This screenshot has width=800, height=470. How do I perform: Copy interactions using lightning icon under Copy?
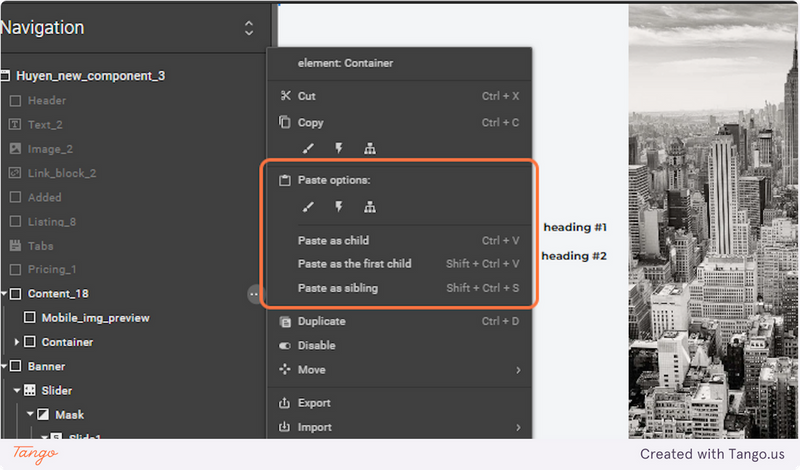point(339,149)
